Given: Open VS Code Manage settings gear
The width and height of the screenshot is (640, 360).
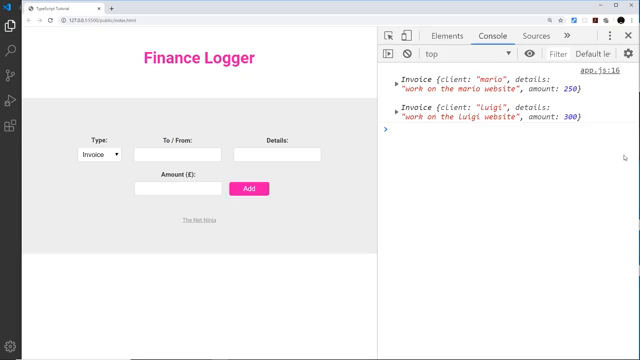Looking at the screenshot, I should 10,347.
